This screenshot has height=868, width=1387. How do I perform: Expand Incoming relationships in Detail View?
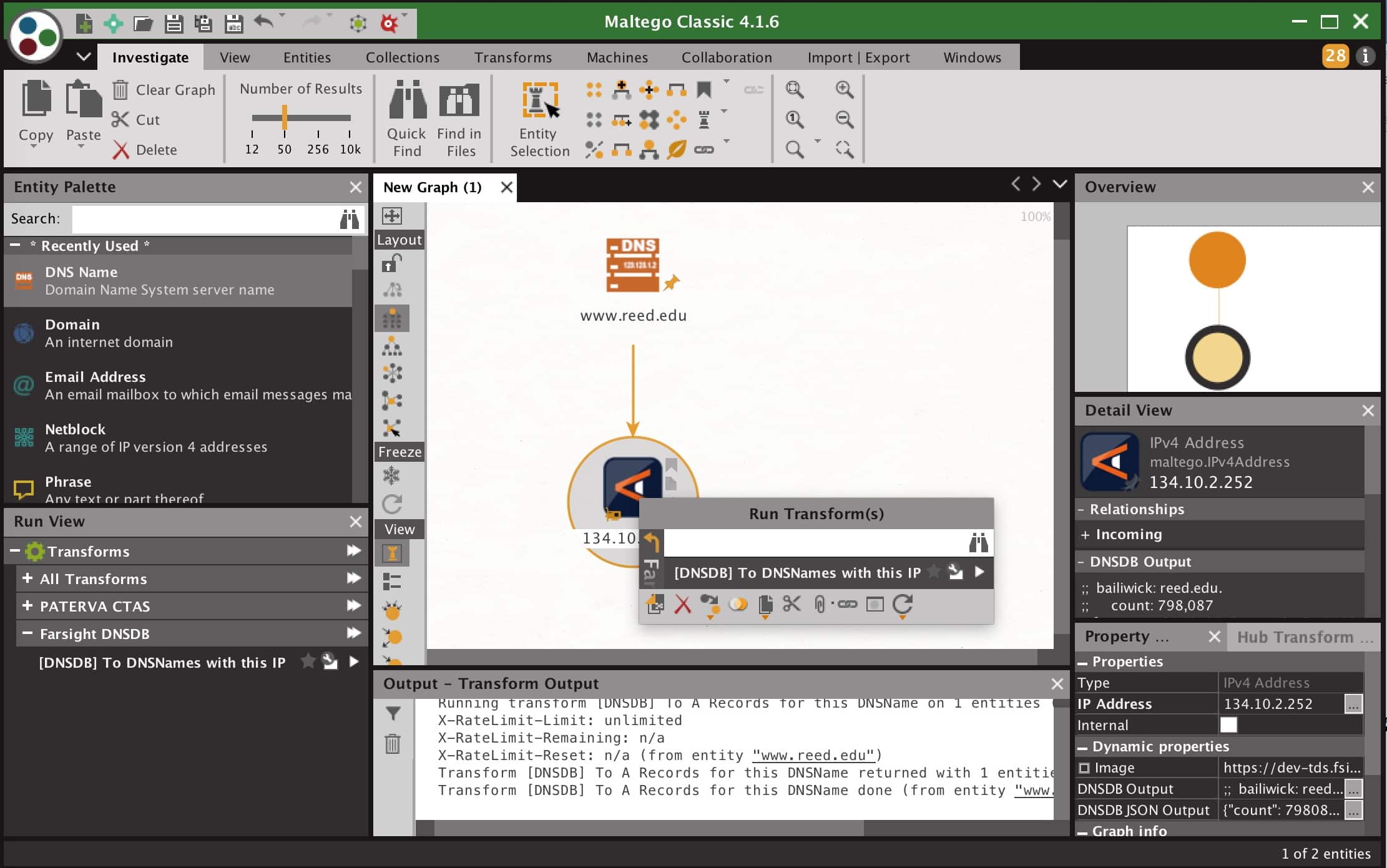[1085, 535]
